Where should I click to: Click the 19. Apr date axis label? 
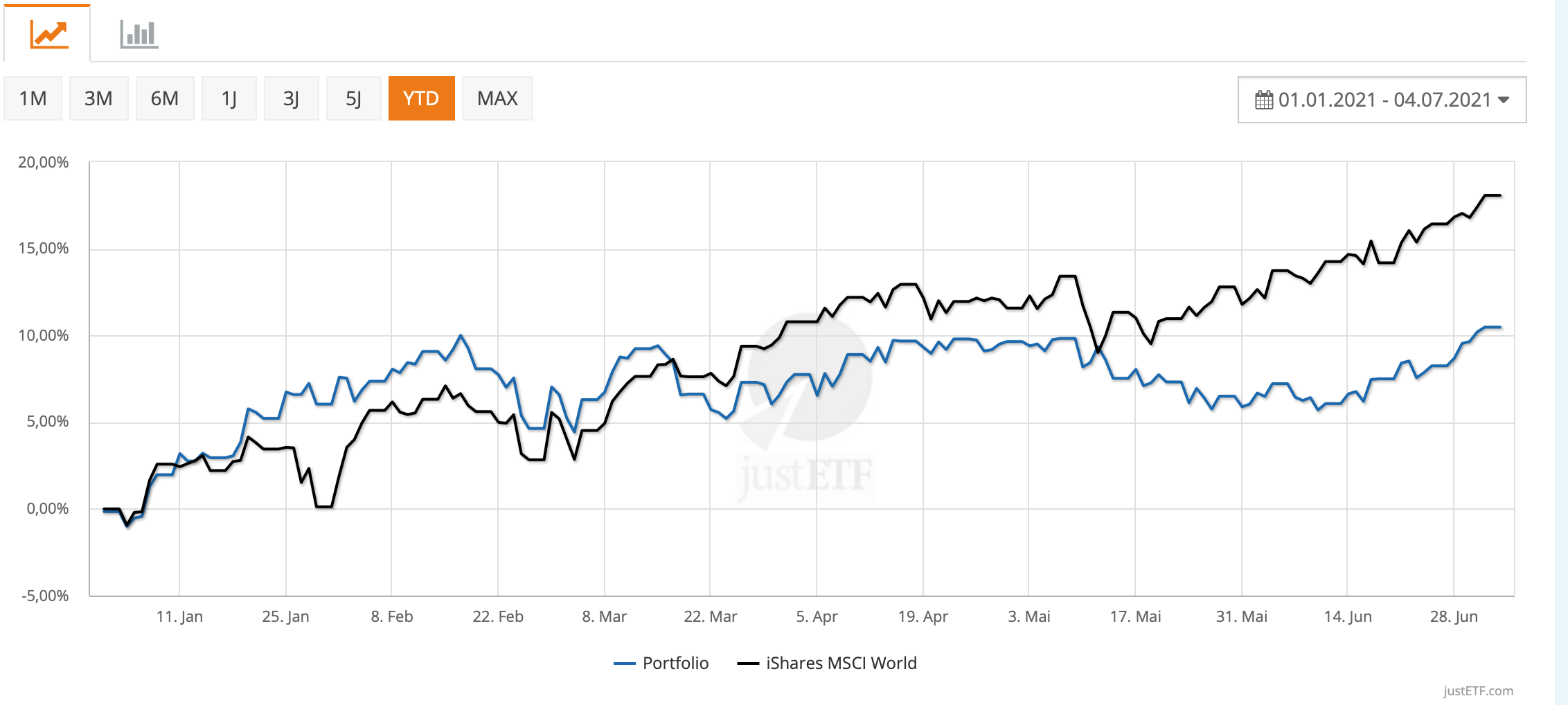click(923, 616)
